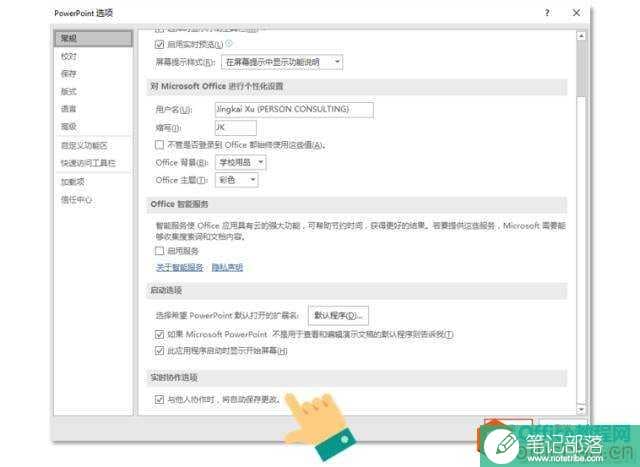The height and width of the screenshot is (467, 640).
Task: Open the 高级 options category
Action: pyautogui.click(x=69, y=127)
